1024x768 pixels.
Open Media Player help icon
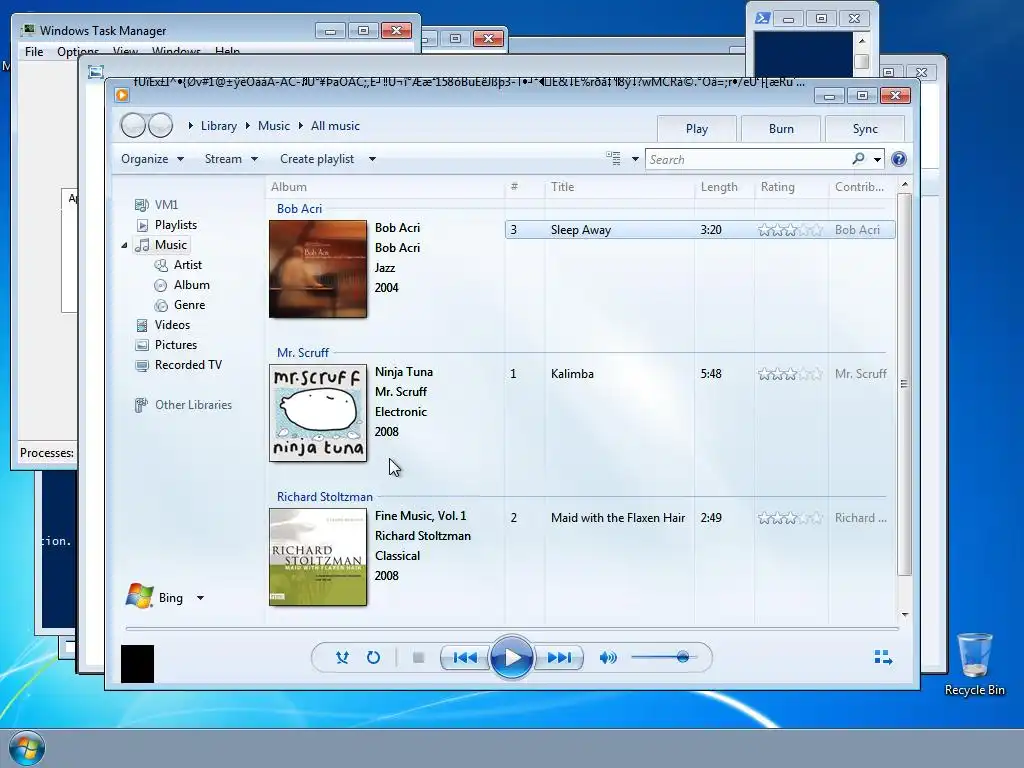coord(899,159)
